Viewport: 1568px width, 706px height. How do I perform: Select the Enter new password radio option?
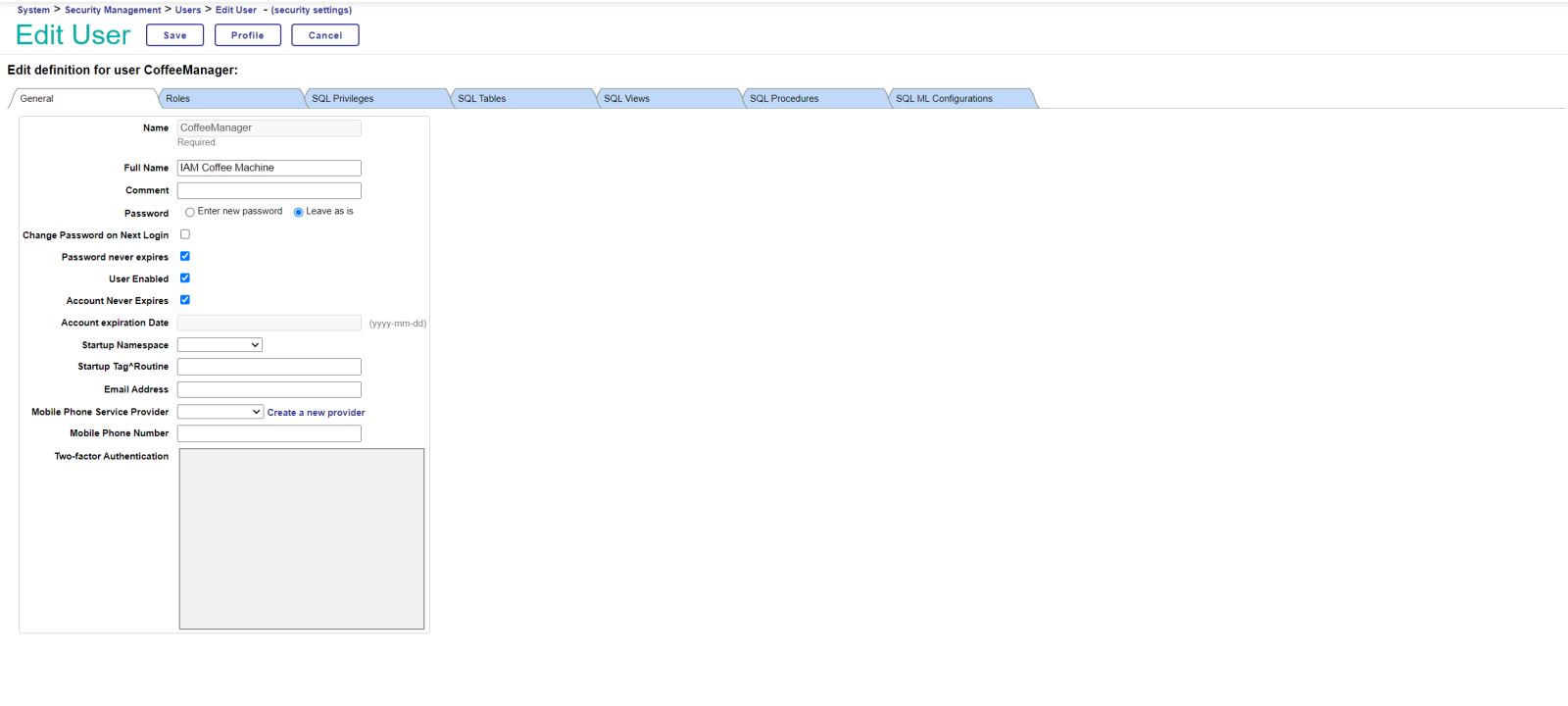click(190, 212)
